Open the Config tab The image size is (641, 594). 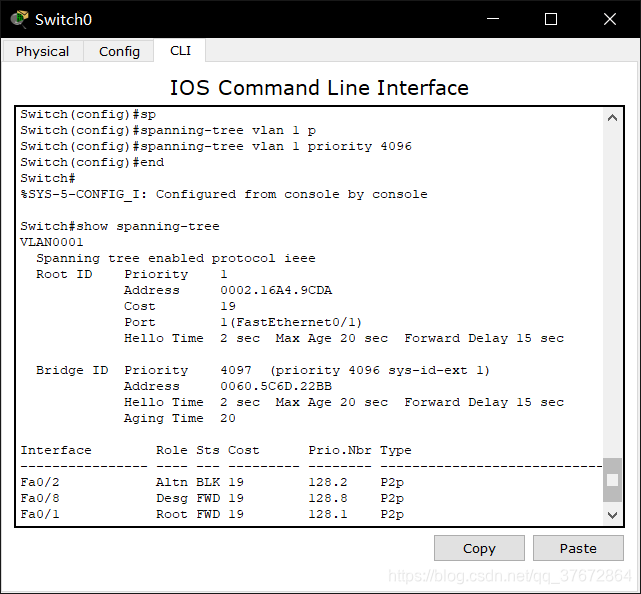(119, 52)
